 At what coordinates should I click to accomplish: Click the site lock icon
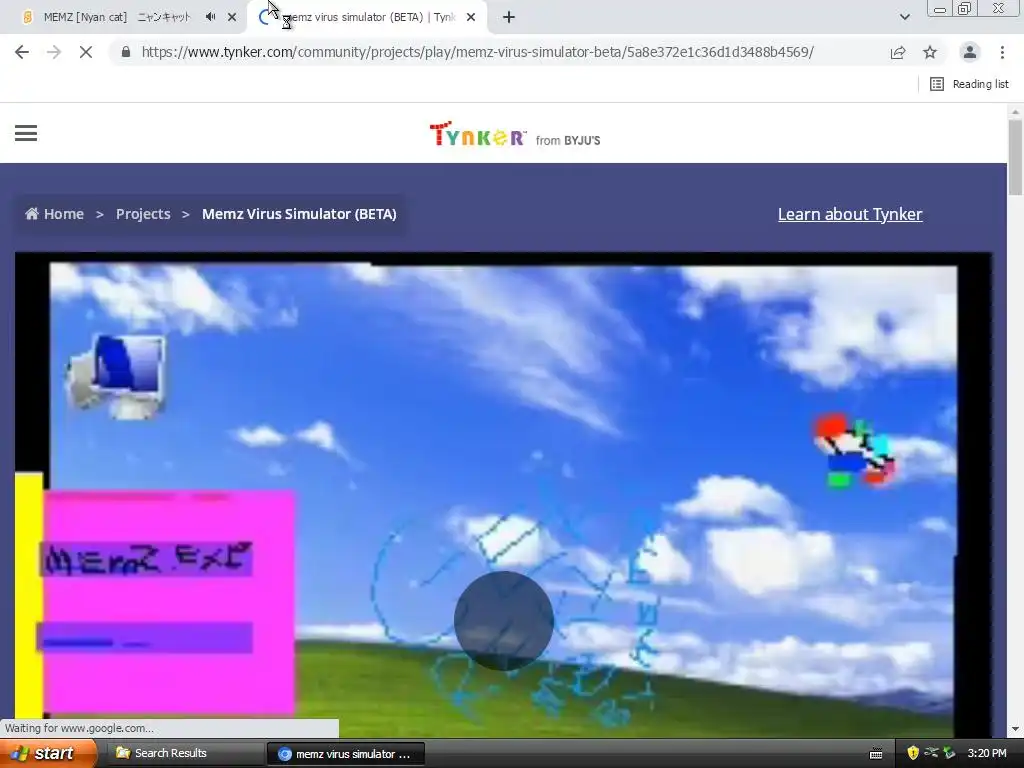pyautogui.click(x=126, y=52)
